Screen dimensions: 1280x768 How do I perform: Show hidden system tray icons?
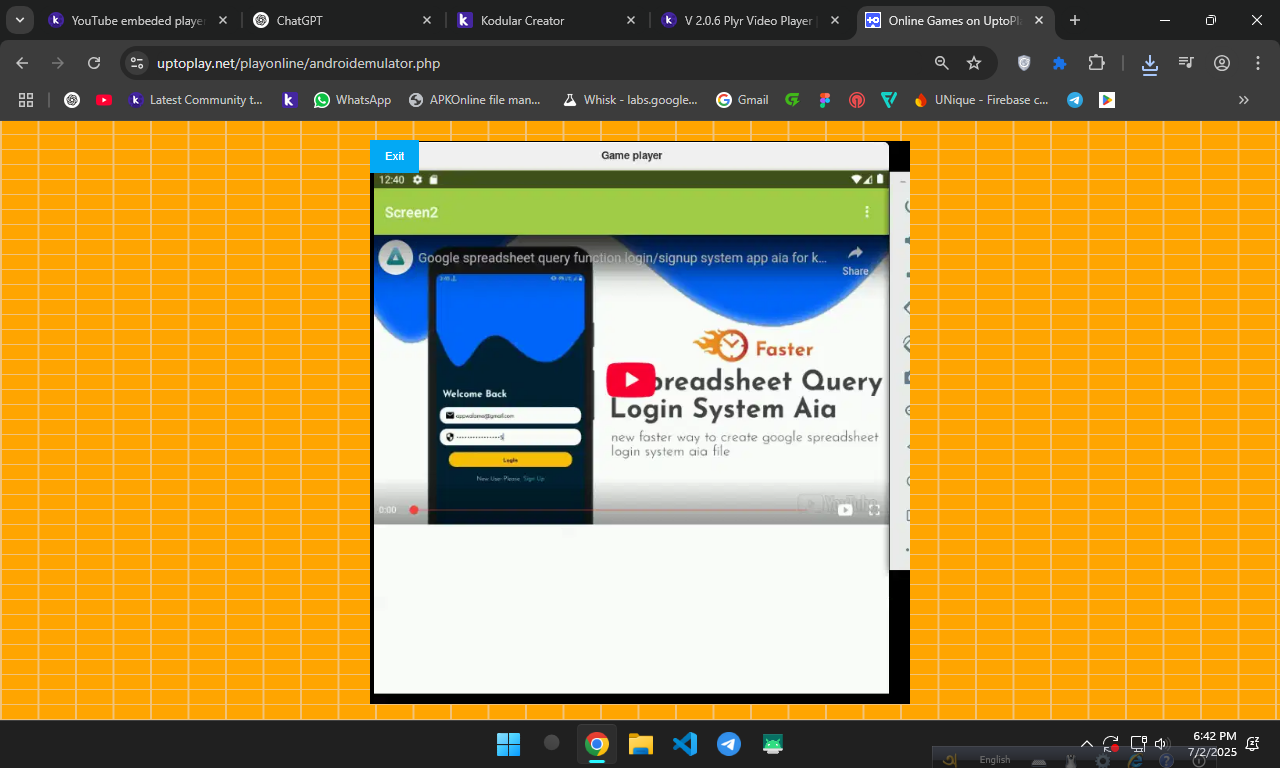coord(1087,744)
